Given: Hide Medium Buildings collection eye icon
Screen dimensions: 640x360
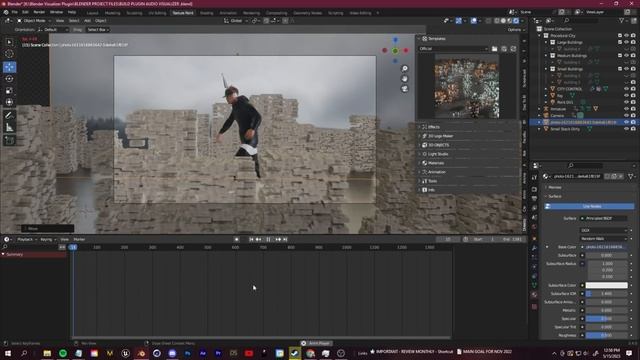Looking at the screenshot, I should [x=627, y=56].
